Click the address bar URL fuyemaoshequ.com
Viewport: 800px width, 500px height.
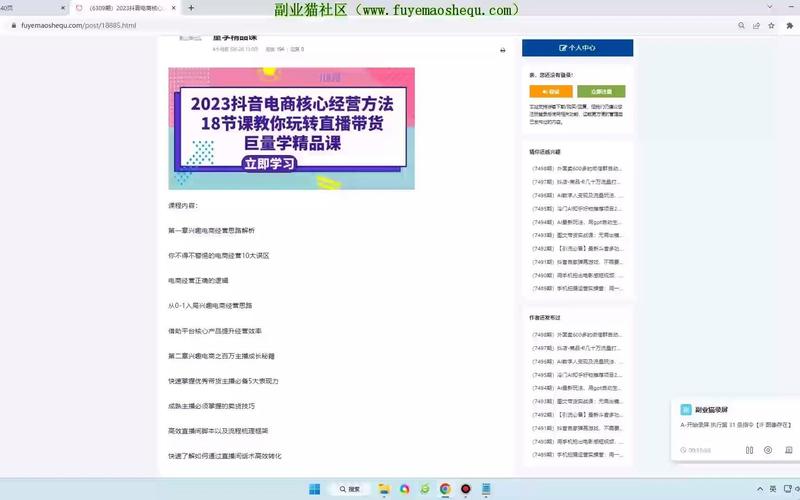79,25
